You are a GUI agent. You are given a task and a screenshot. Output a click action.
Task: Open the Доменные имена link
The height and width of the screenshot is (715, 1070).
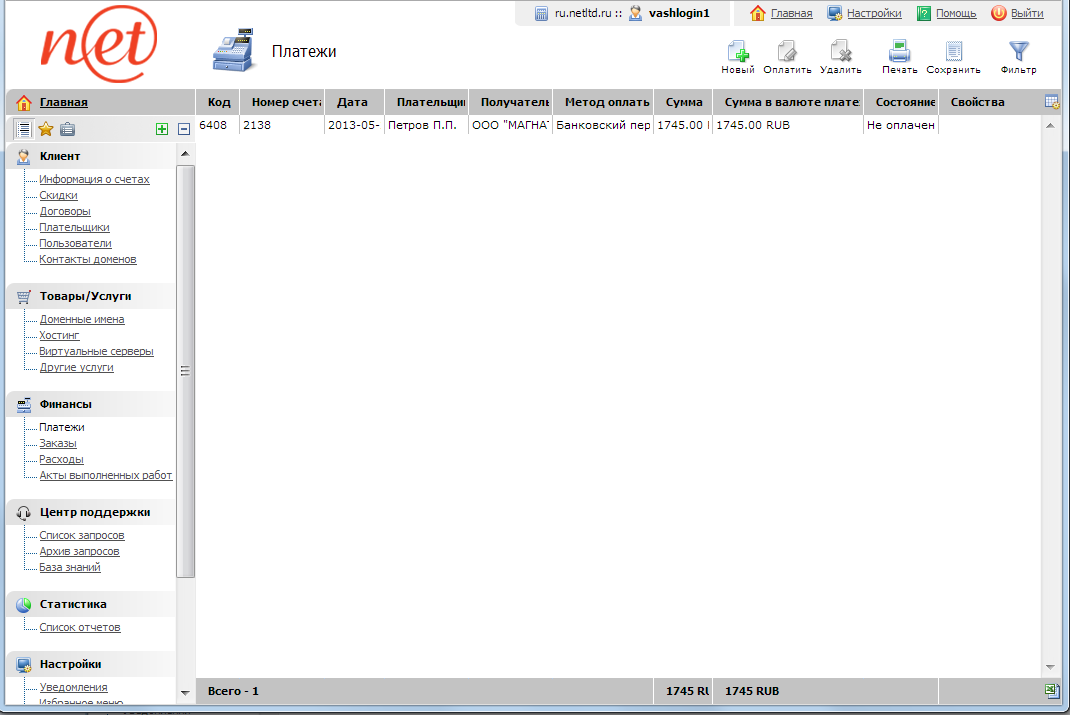point(82,319)
